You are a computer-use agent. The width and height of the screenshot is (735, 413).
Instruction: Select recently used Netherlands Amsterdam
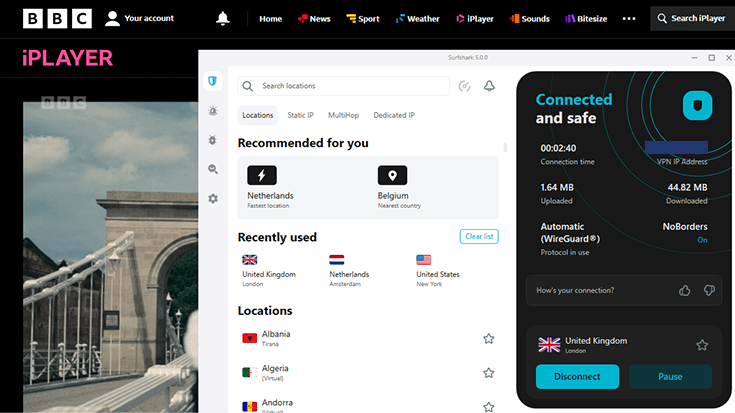point(349,270)
